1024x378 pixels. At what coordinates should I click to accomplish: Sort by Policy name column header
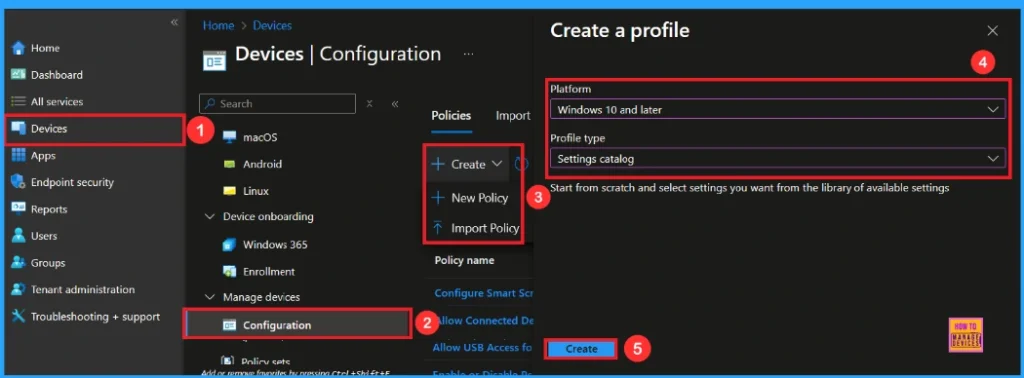464,260
